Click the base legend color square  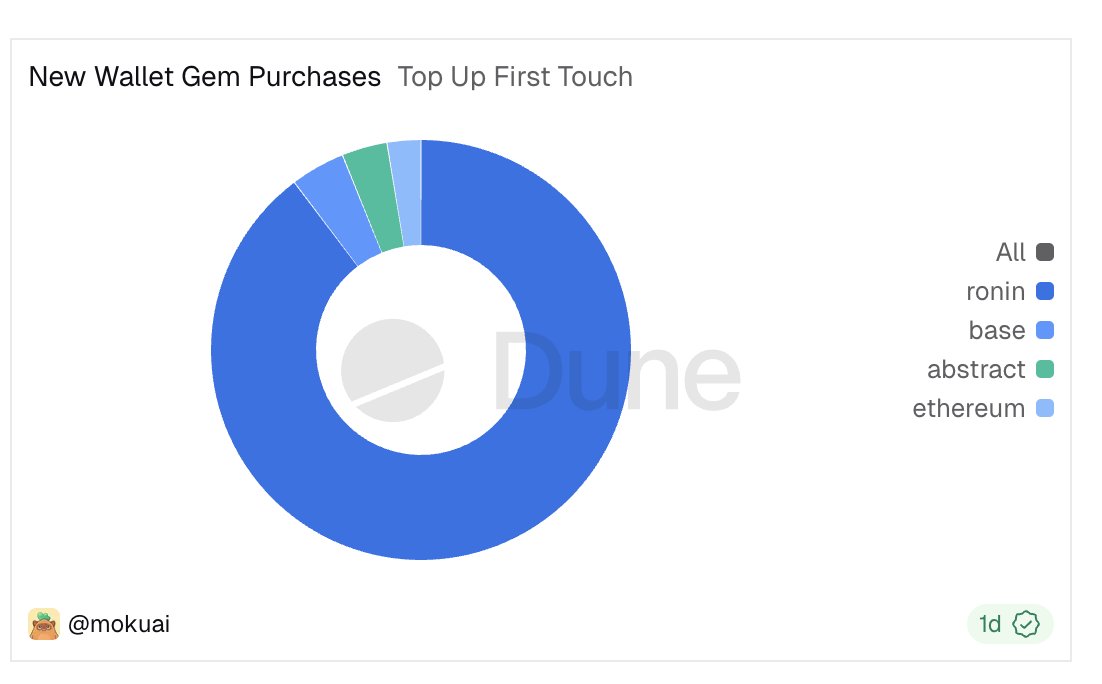[1045, 331]
